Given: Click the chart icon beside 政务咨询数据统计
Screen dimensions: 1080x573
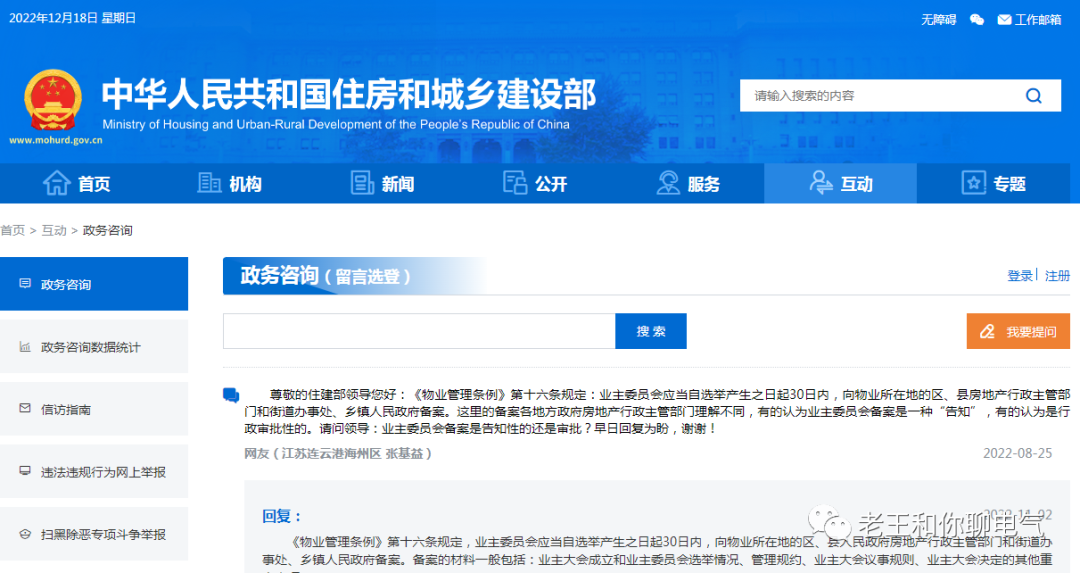Looking at the screenshot, I should [25, 346].
